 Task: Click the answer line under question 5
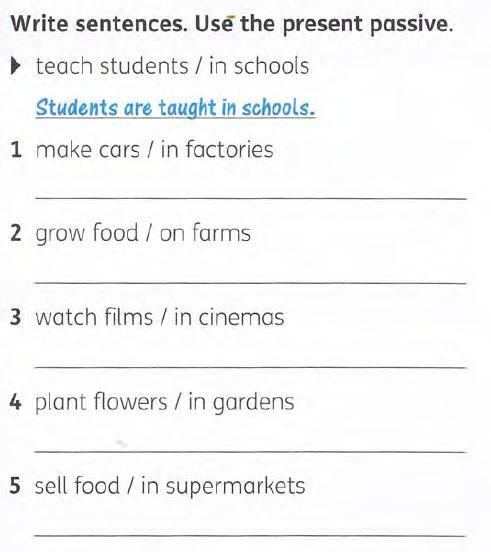(x=251, y=535)
